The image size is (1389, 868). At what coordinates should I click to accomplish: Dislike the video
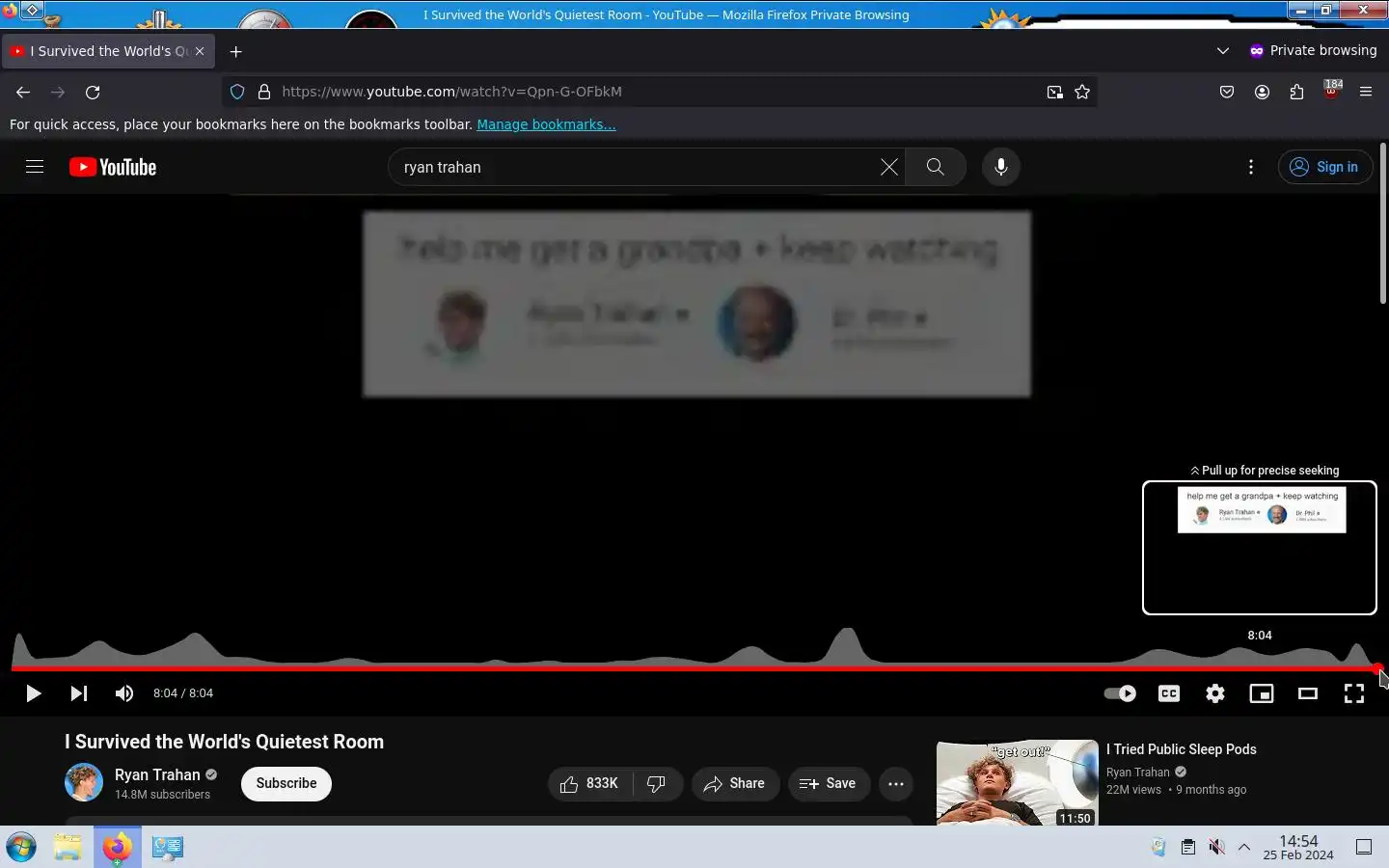coord(657,783)
